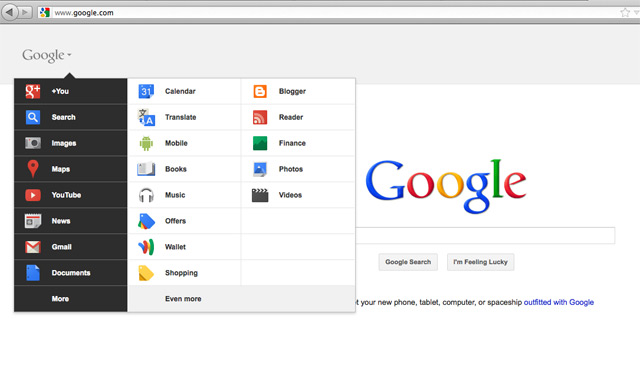This screenshot has height=365, width=640.
Task: Click the Wallet icon
Action: pyautogui.click(x=146, y=247)
